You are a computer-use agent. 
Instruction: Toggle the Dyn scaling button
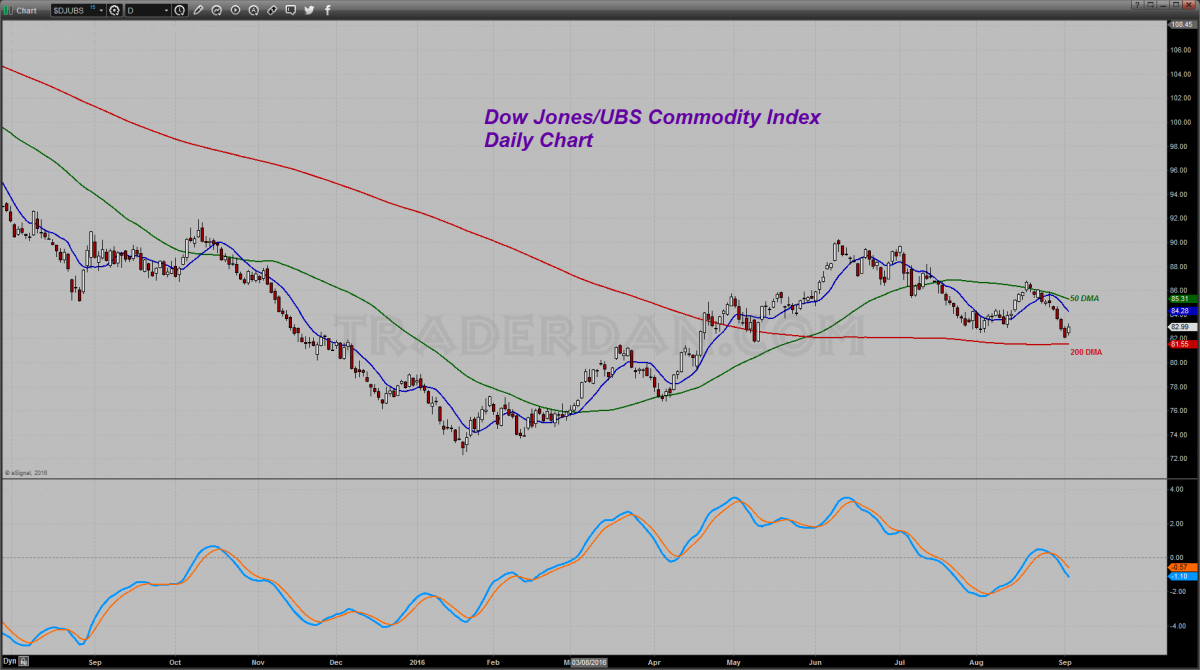pos(7,662)
